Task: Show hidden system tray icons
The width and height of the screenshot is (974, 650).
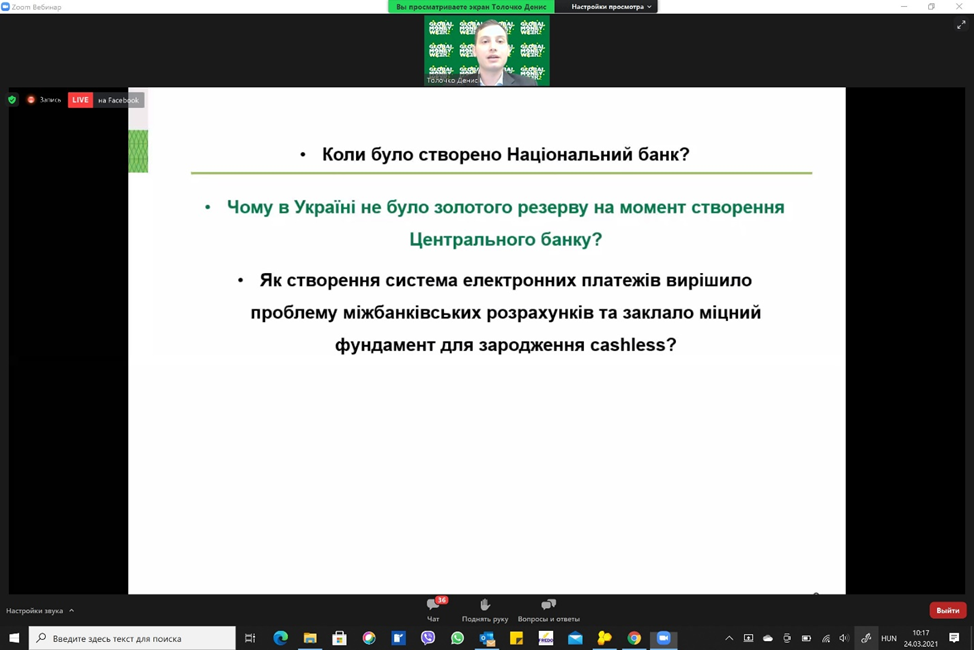Action: pos(729,638)
